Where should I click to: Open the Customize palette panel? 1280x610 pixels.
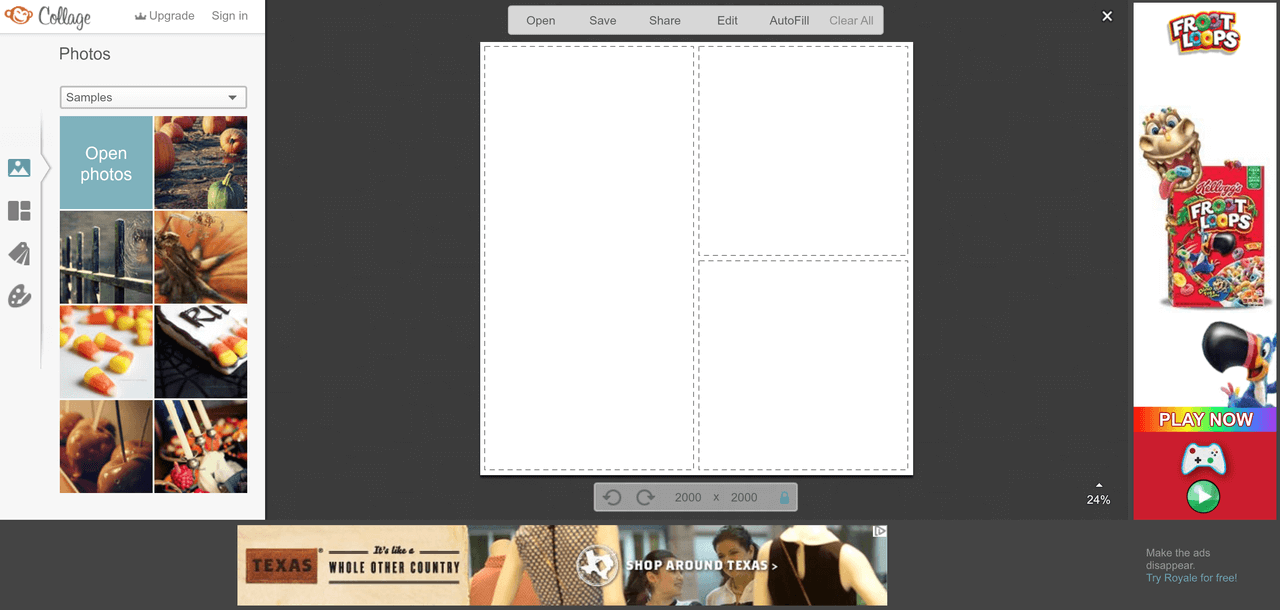pos(20,297)
